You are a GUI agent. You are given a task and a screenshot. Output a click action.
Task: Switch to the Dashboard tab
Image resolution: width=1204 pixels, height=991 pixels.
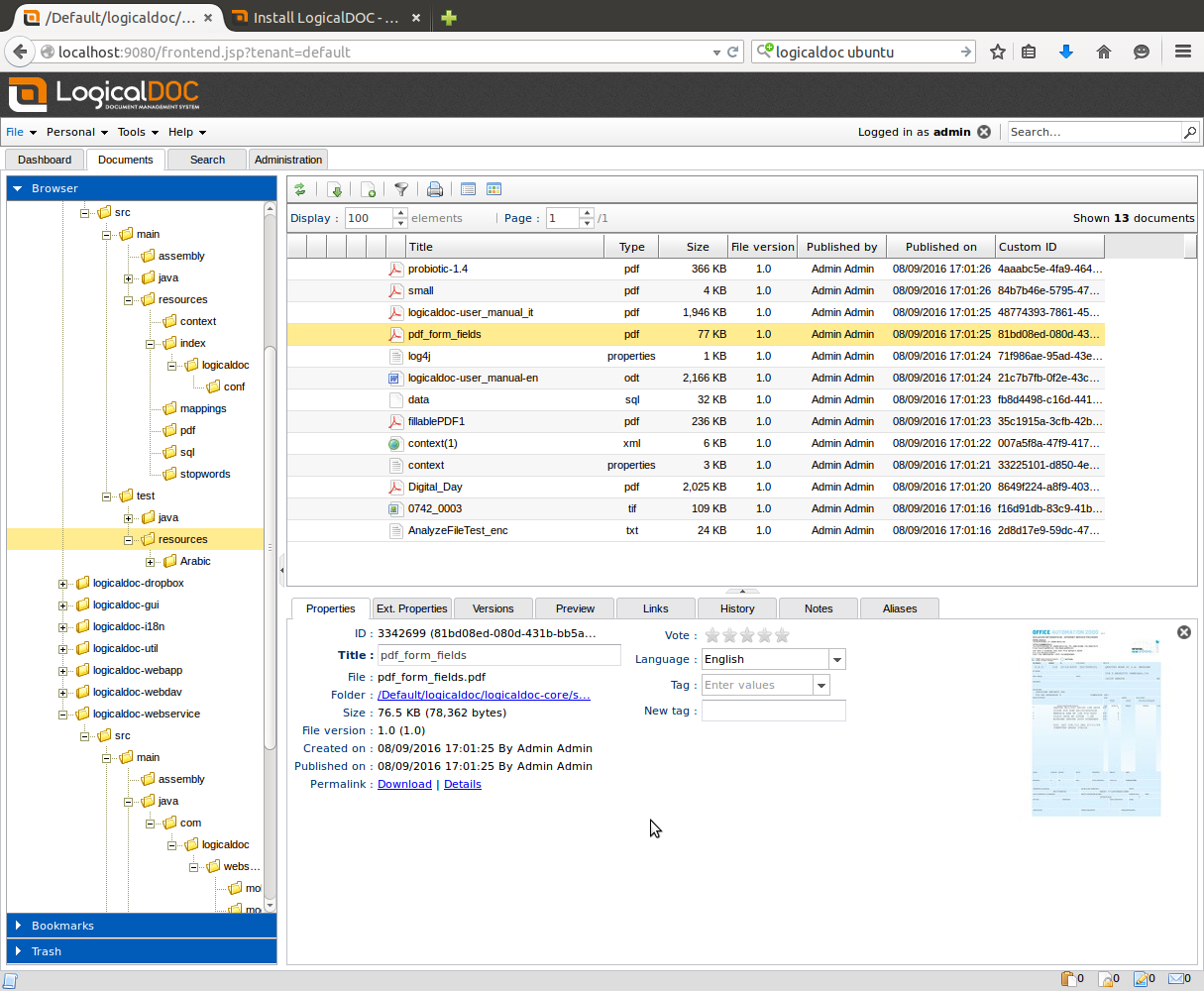click(45, 160)
